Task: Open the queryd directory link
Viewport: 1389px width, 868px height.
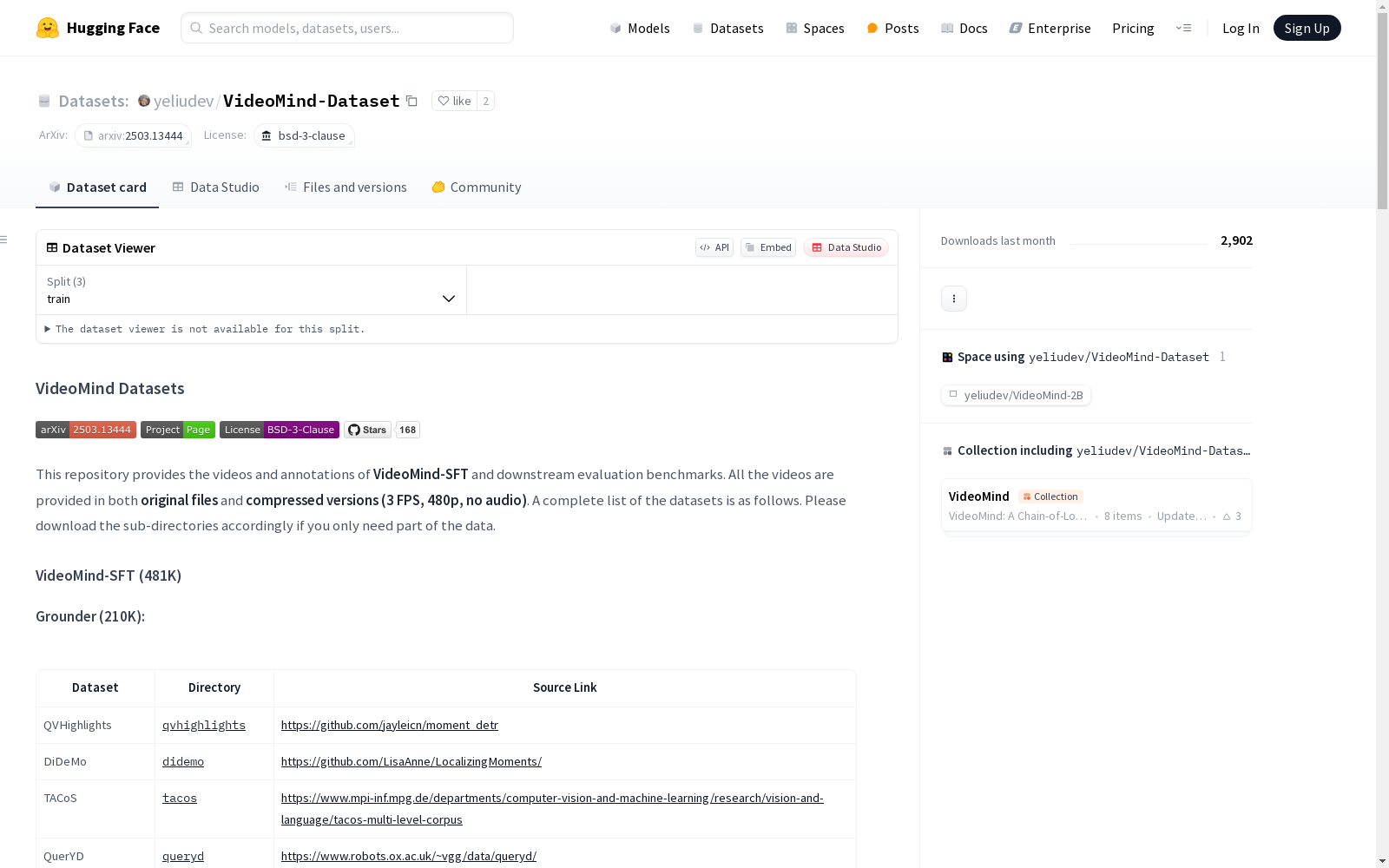Action: click(183, 857)
